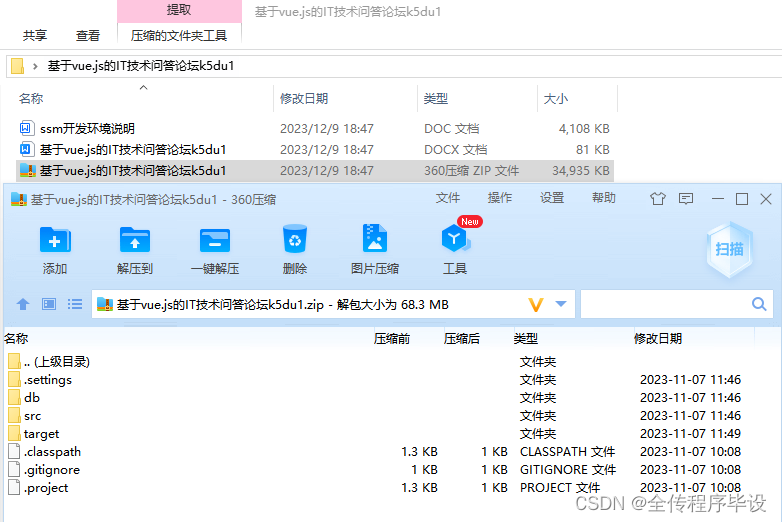Click the '34,935 KB' size cell
This screenshot has width=782, height=522.
[581, 171]
